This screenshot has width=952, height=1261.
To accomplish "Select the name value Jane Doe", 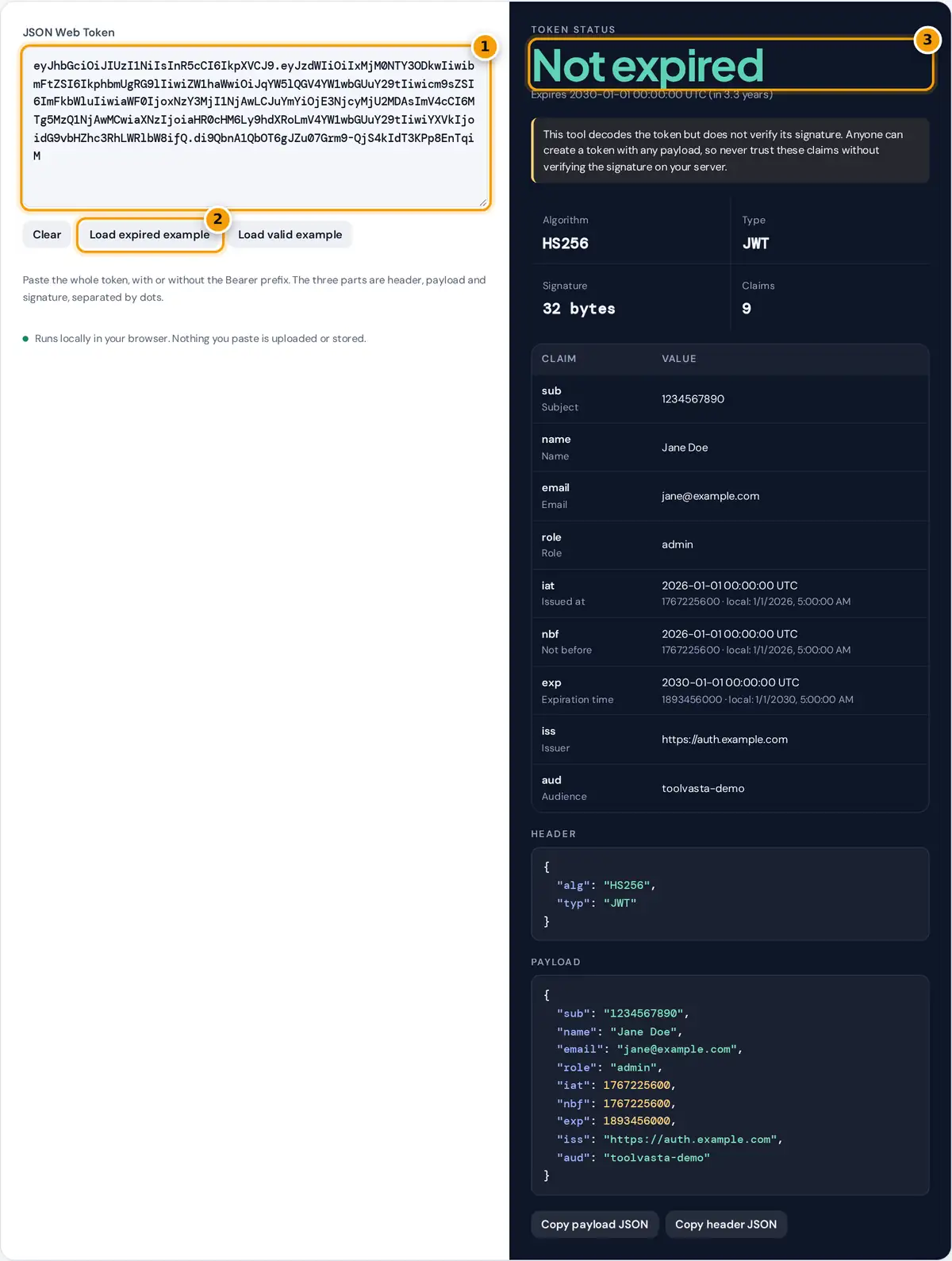I will (x=685, y=448).
